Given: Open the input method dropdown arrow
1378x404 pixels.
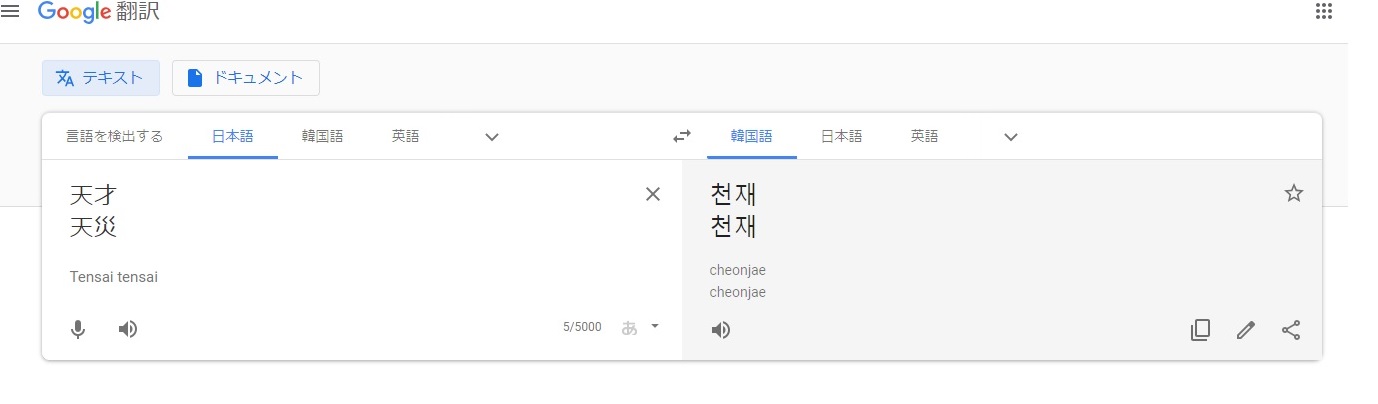Looking at the screenshot, I should [x=655, y=326].
